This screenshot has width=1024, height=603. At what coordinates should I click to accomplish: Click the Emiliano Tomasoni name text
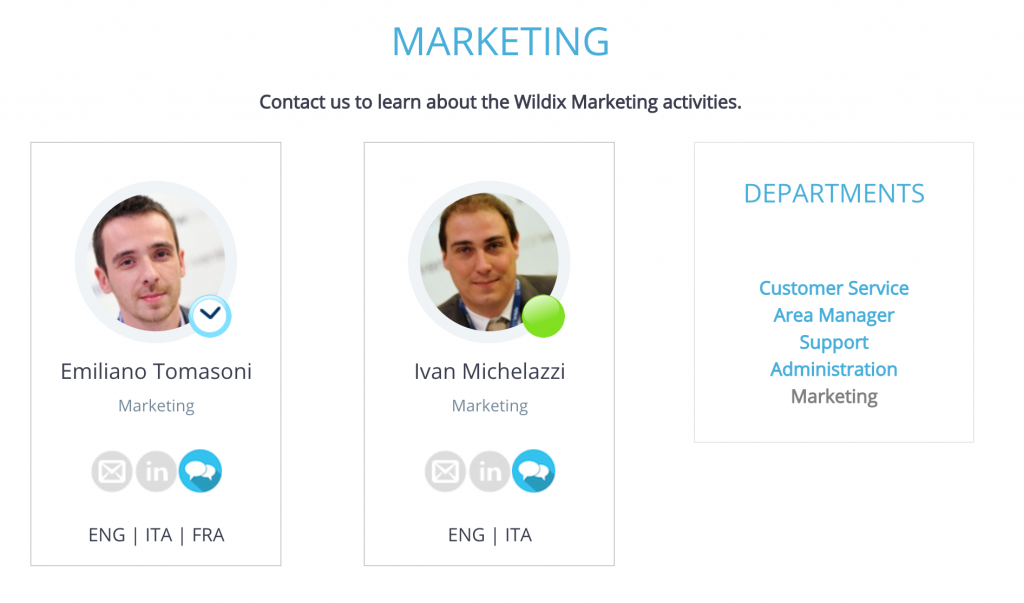pos(156,372)
